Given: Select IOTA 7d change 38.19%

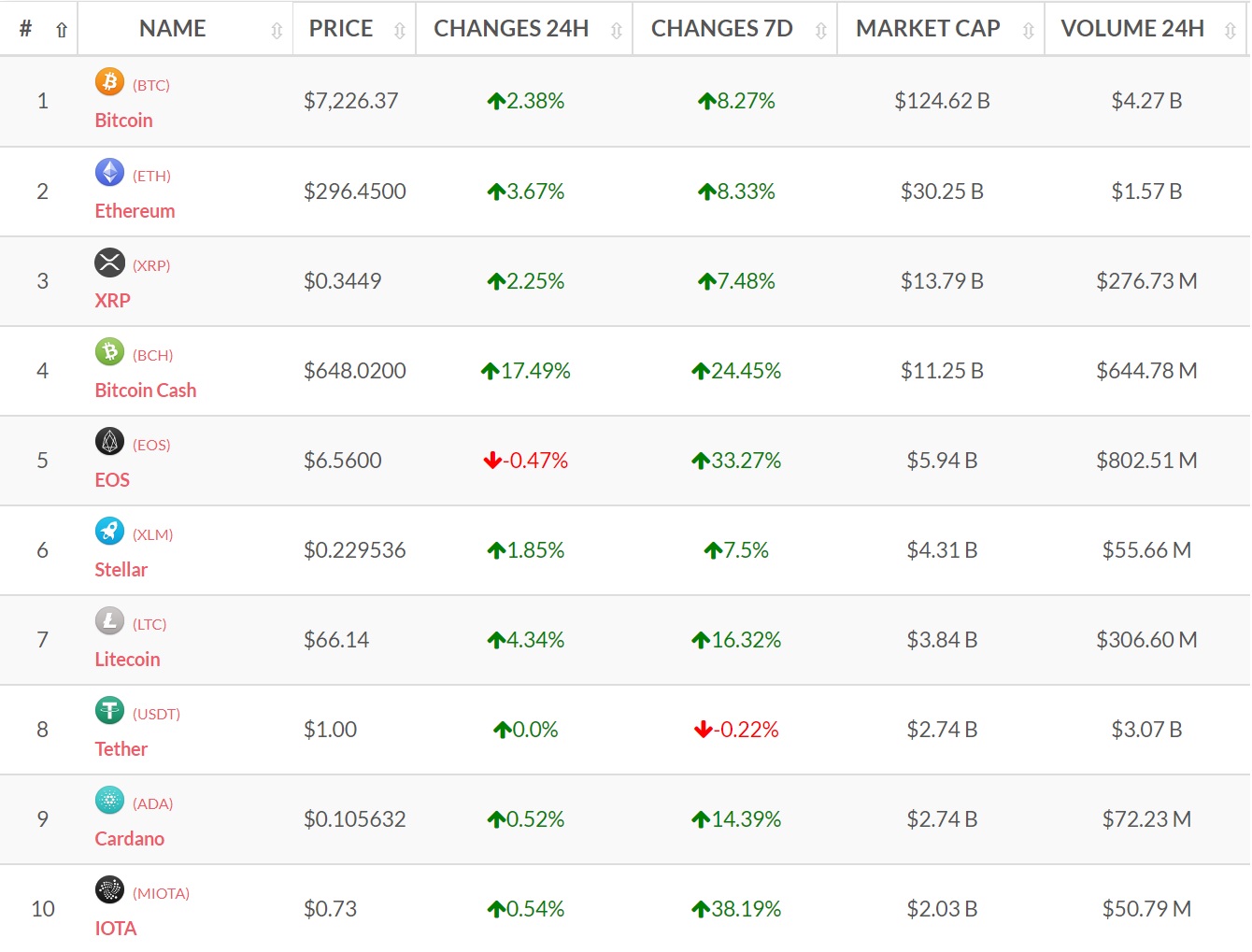Looking at the screenshot, I should click(736, 909).
